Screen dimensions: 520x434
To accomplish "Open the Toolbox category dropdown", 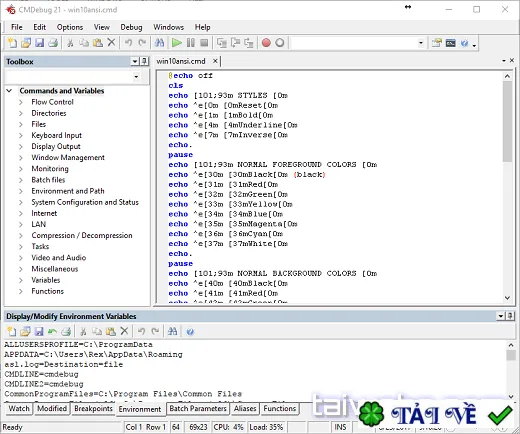I will (x=136, y=77).
